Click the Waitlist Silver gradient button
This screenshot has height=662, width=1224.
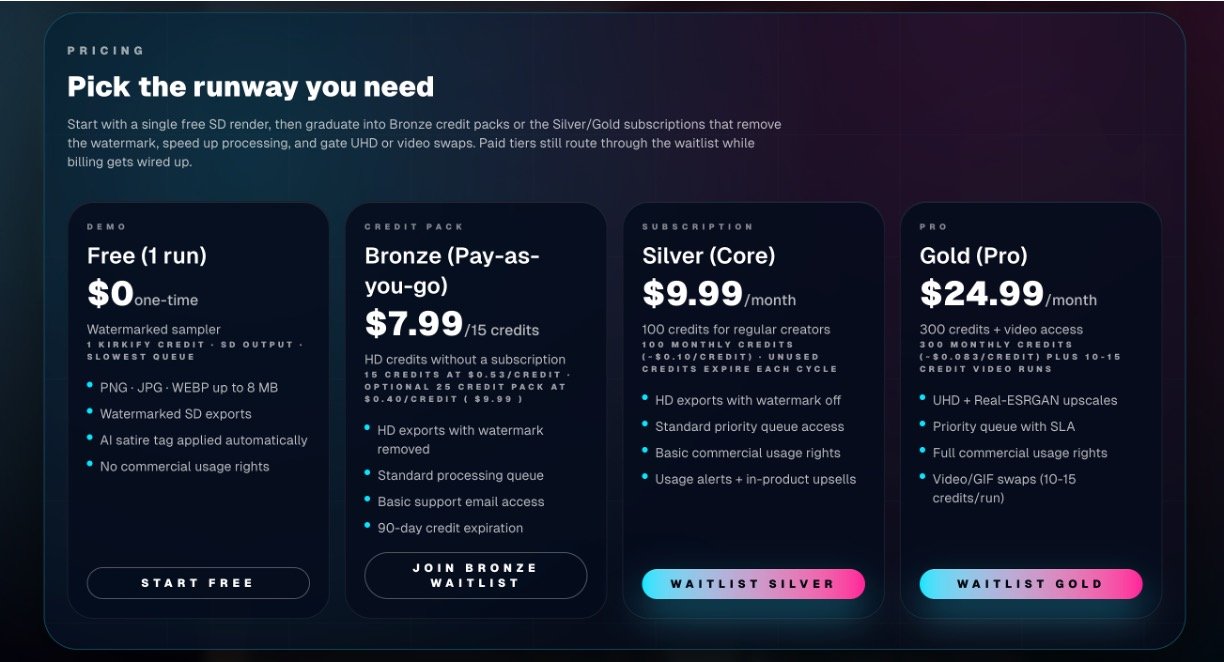753,584
